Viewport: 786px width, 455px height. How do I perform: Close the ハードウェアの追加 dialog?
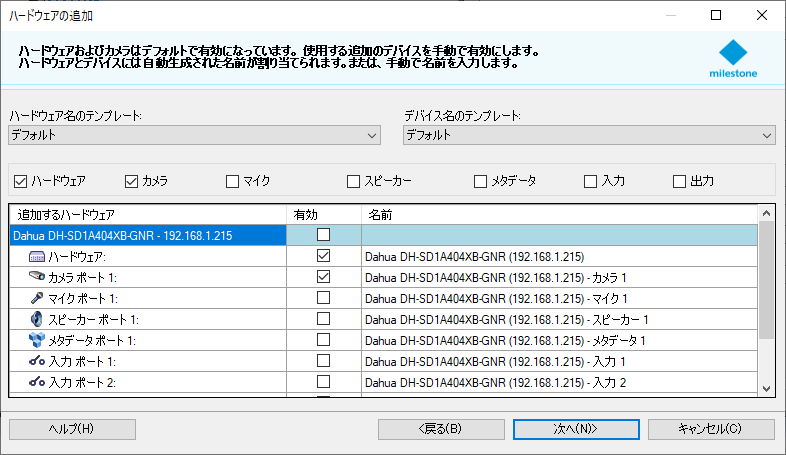coord(761,15)
